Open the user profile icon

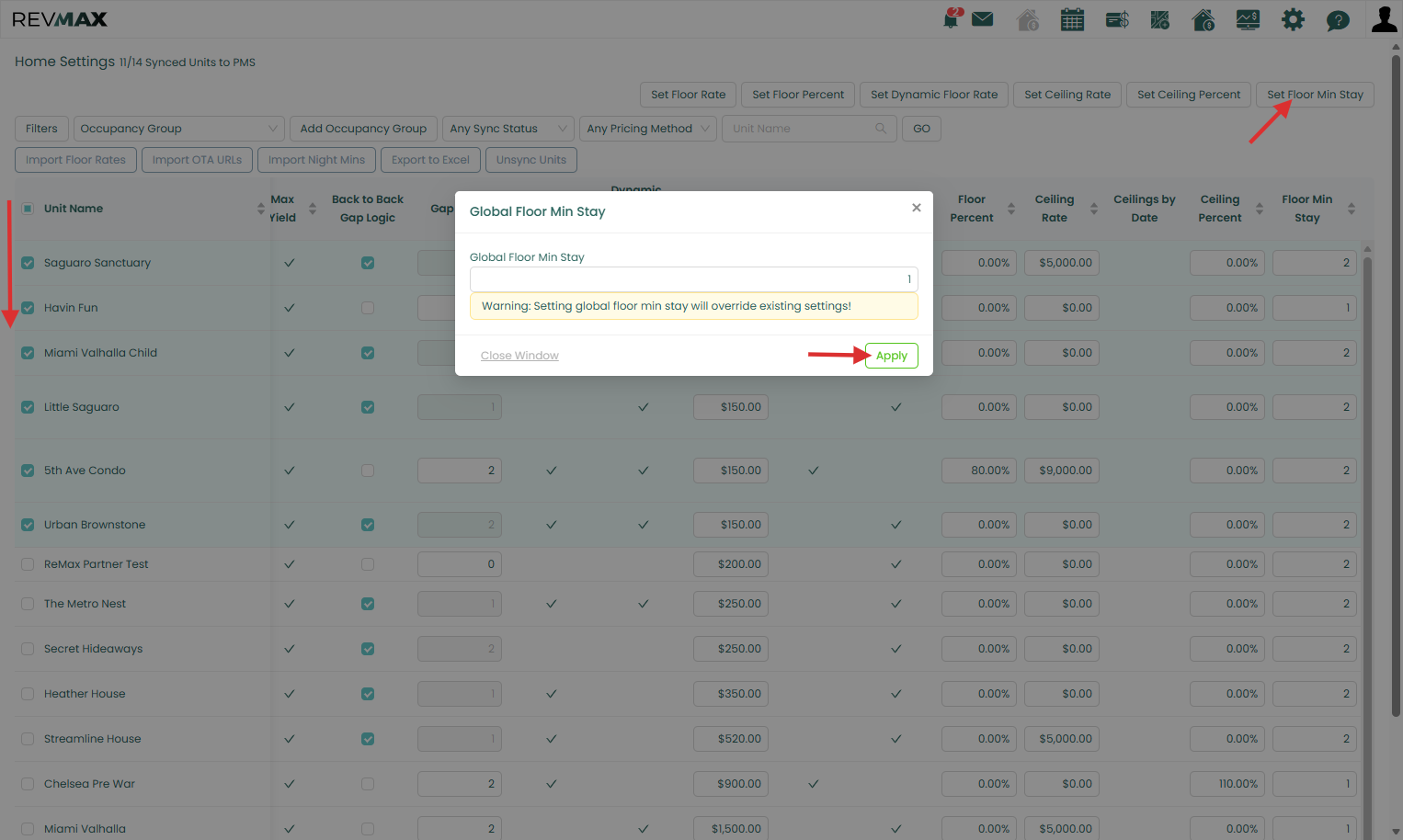[1384, 18]
